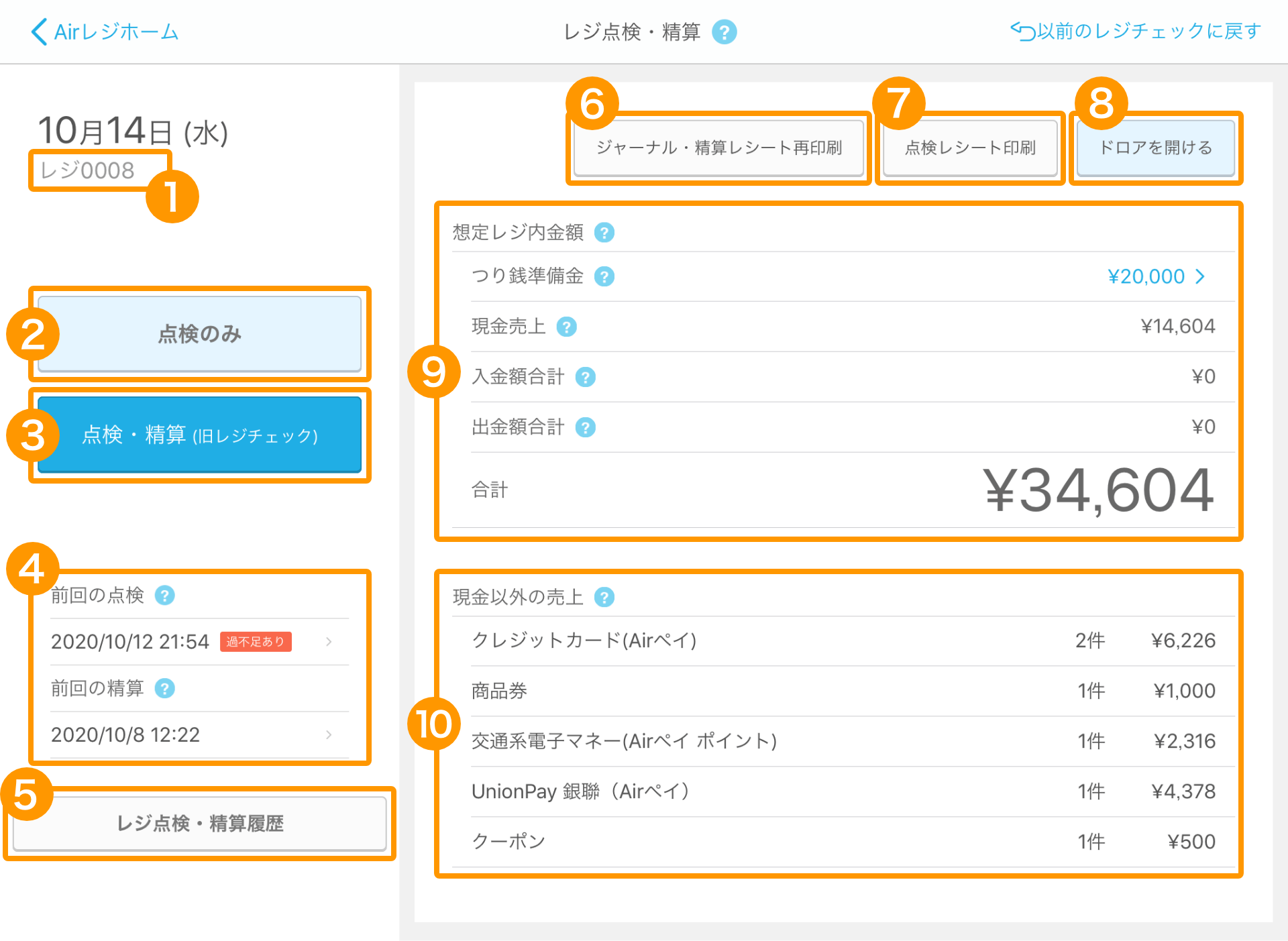Viewport: 1288px width, 941px height.
Task: Click help icon beside 現金以外の売上
Action: click(604, 597)
